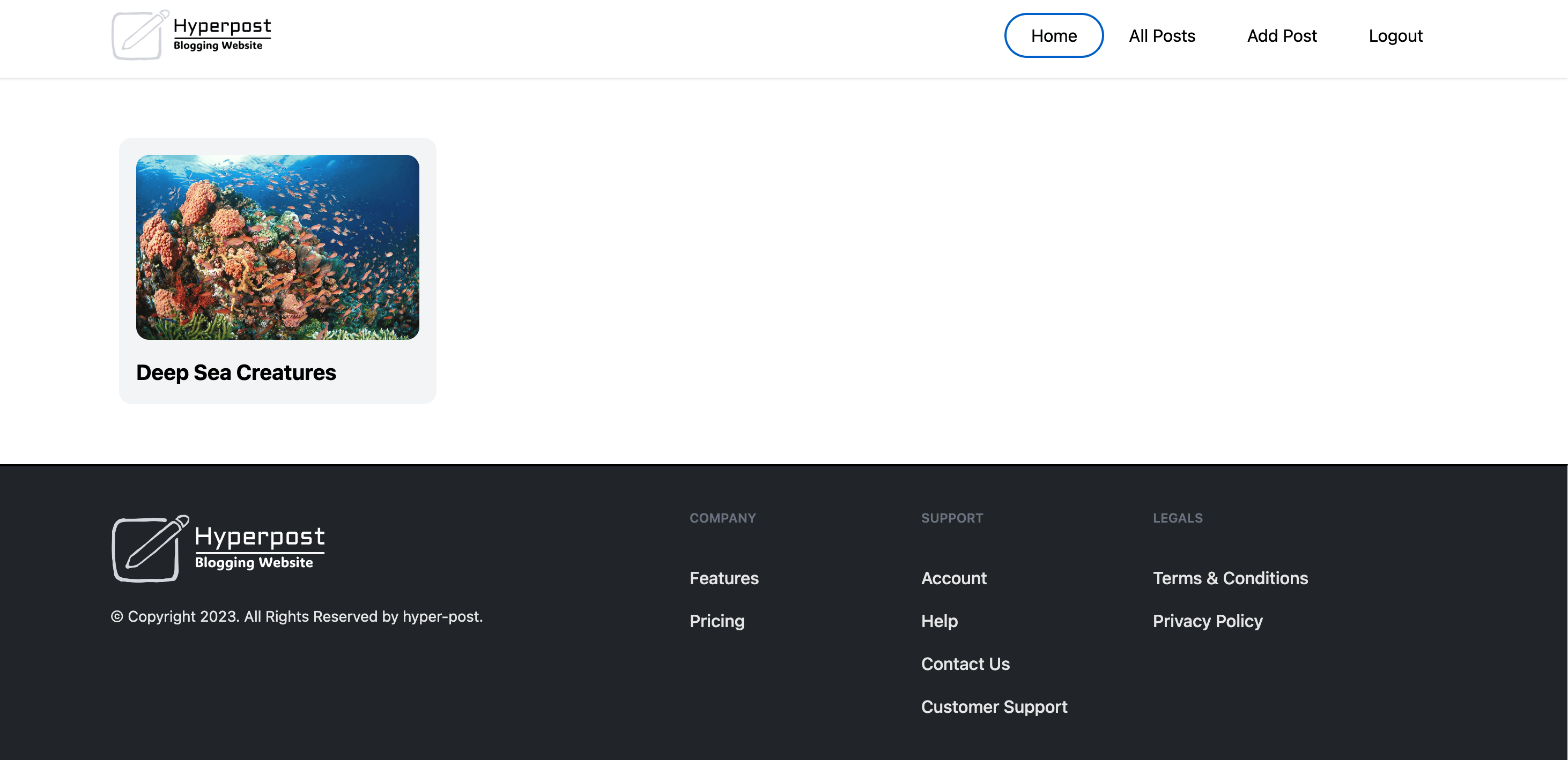Screen dimensions: 1568x760
Task: Open the All Posts page
Action: click(1162, 35)
